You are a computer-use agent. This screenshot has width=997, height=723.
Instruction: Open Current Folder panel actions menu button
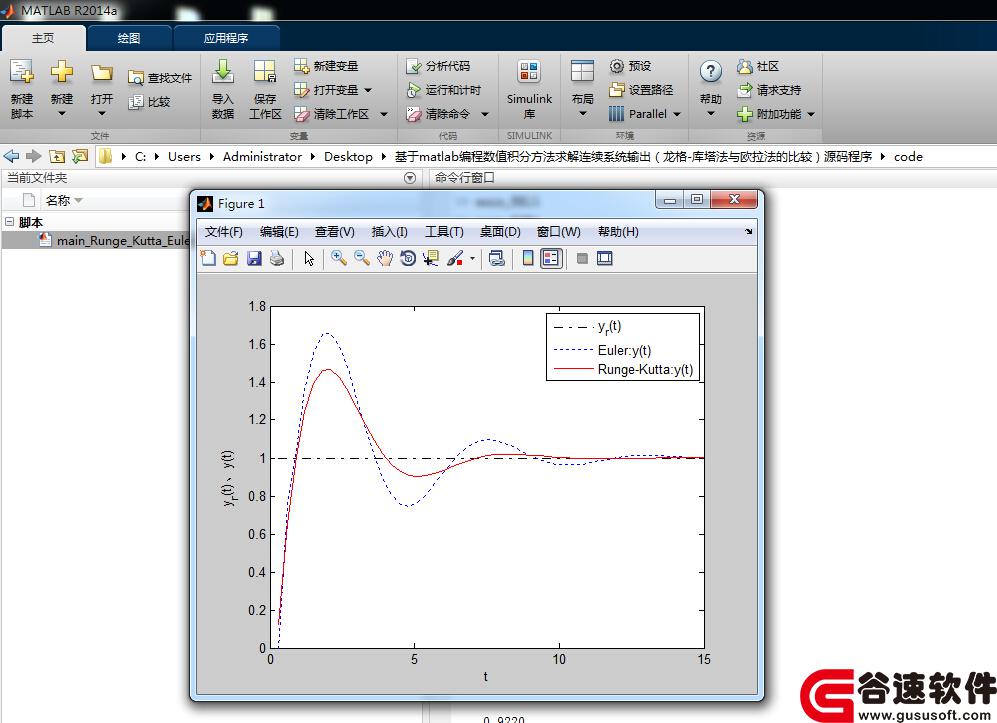(x=410, y=178)
